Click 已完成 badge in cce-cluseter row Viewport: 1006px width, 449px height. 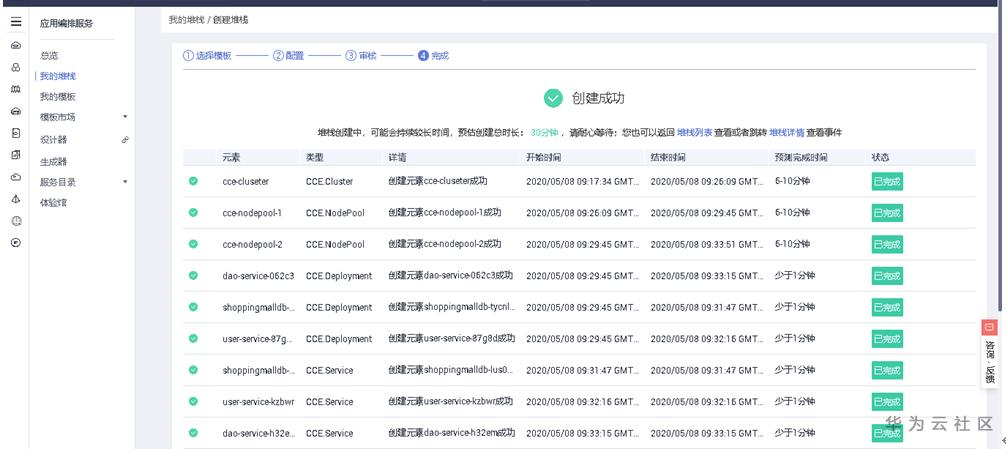pyautogui.click(x=887, y=182)
